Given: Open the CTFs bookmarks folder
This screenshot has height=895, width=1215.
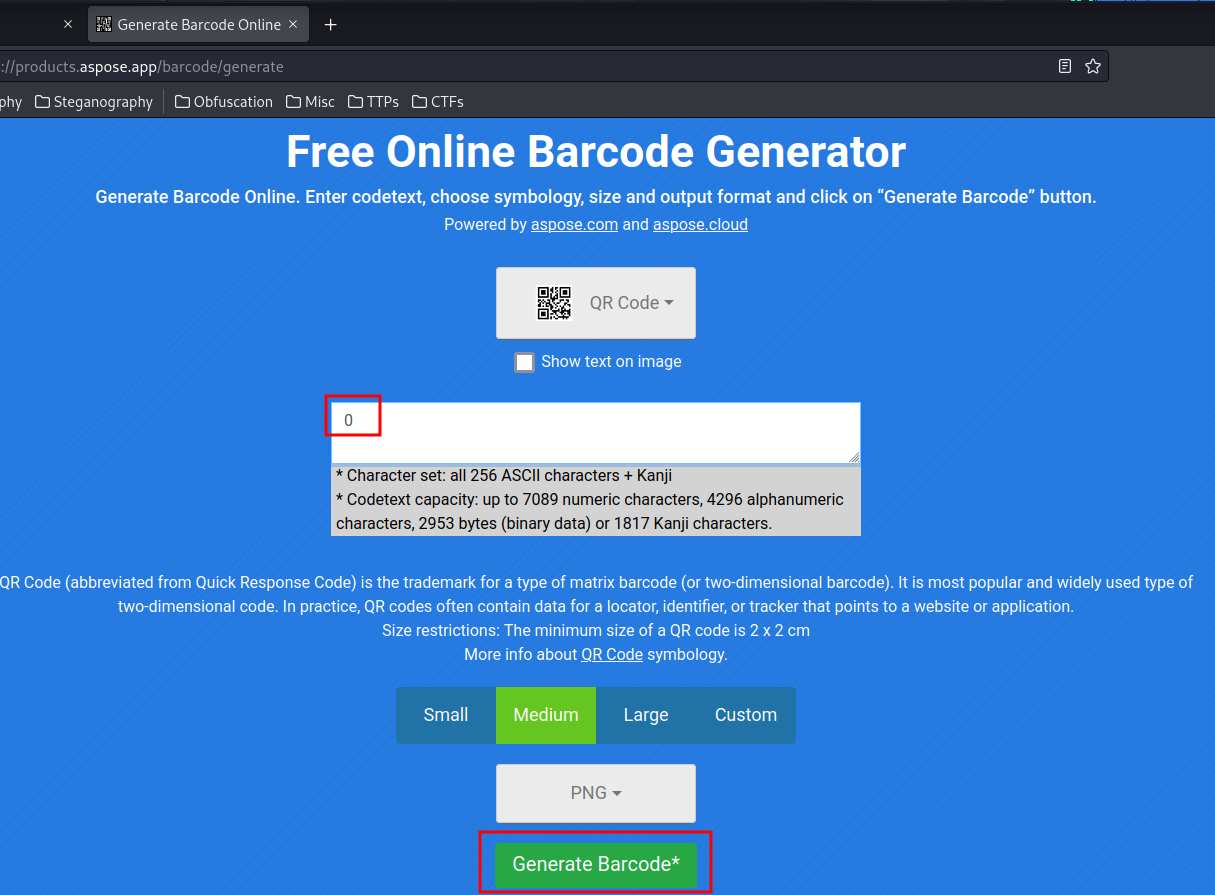Looking at the screenshot, I should 437,102.
